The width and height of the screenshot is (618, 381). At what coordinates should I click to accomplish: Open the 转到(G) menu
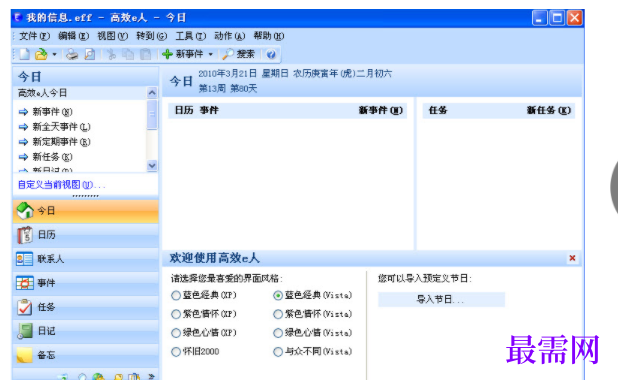151,36
